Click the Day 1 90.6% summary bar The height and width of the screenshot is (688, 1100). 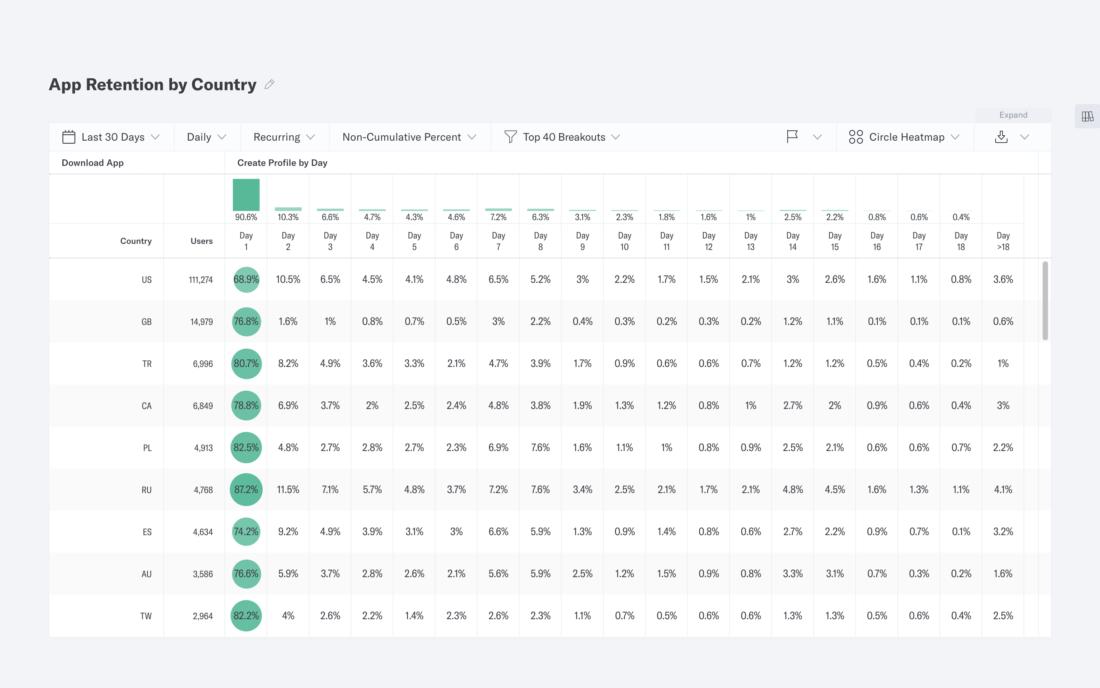click(246, 196)
